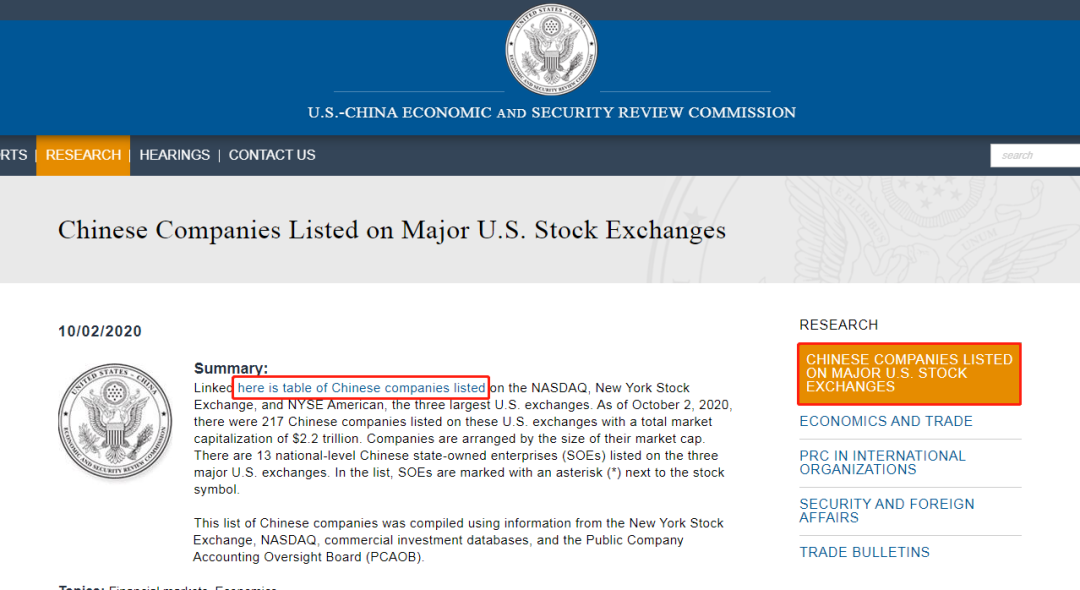Click the commission seal logo in header
Screen dimensions: 1080x590
551,50
